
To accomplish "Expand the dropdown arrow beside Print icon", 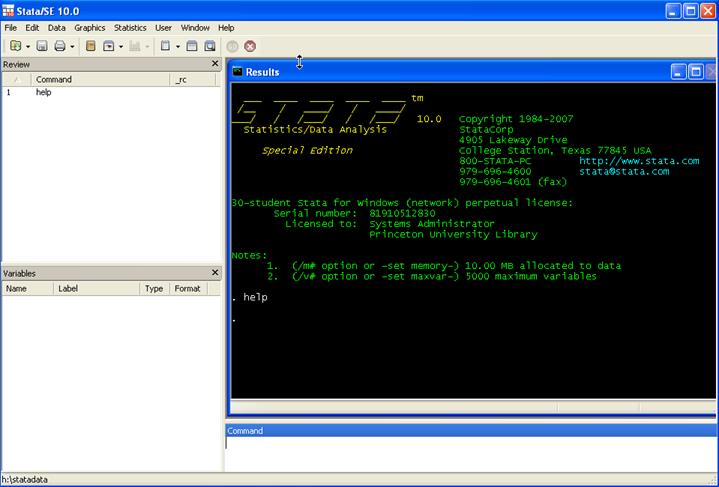I will tap(72, 46).
